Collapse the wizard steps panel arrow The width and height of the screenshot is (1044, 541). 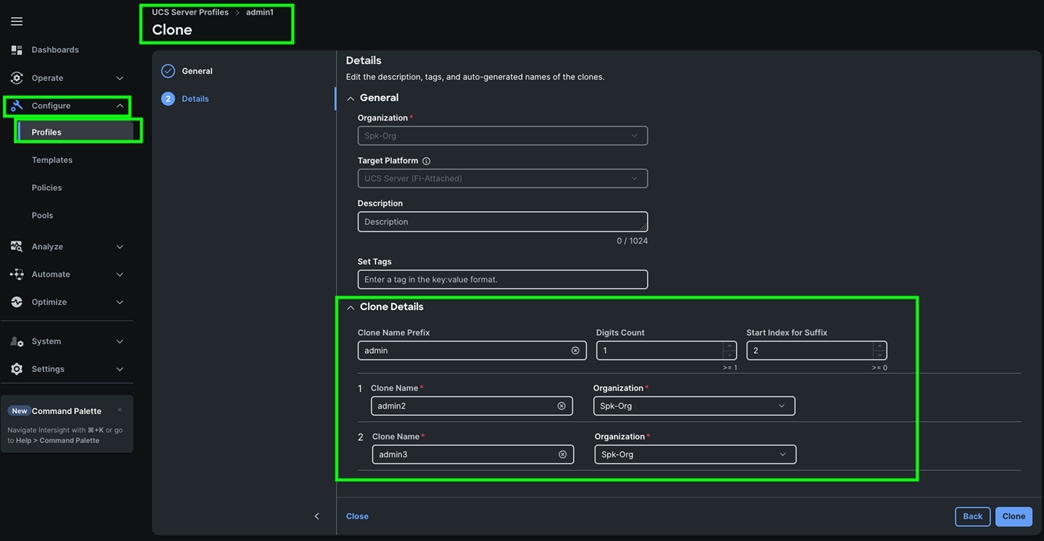coord(317,516)
